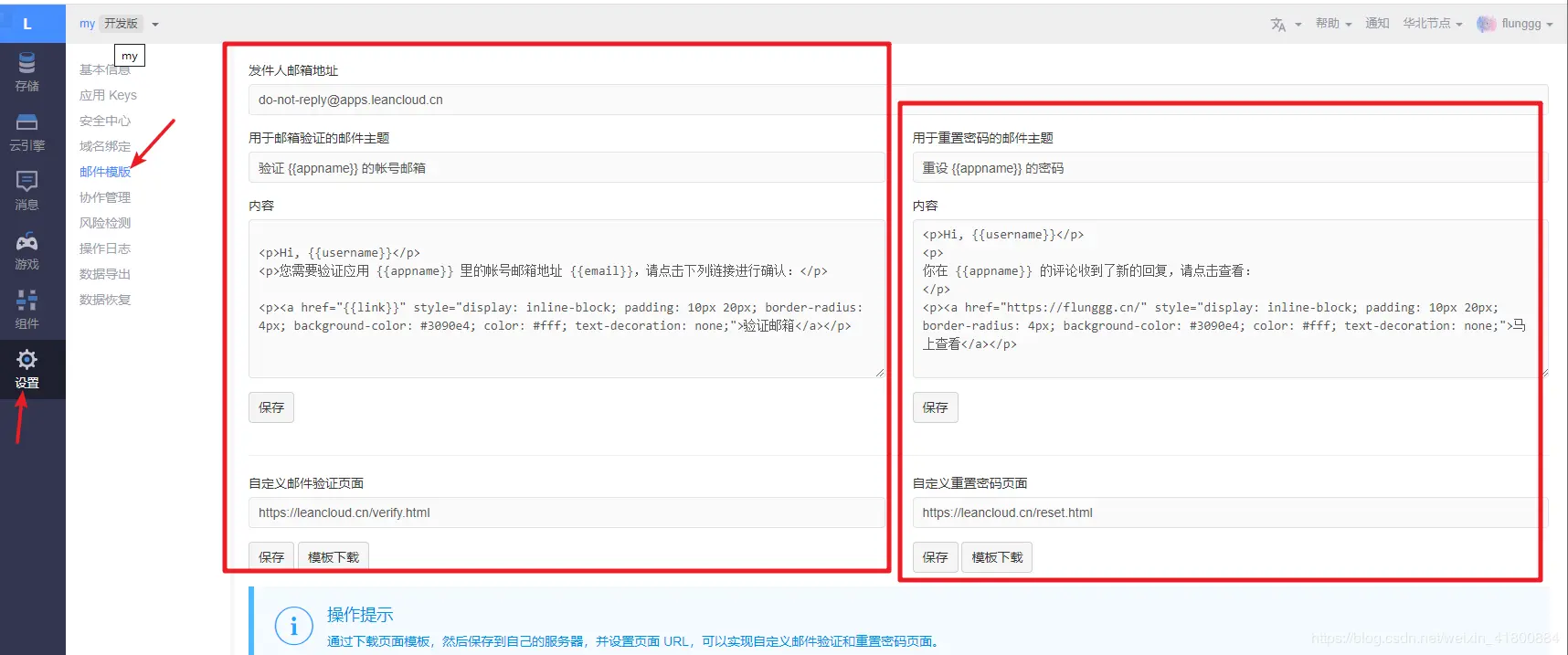Screen dimensions: 1568x655
Task: Open 通知 notifications
Action: point(1377,24)
